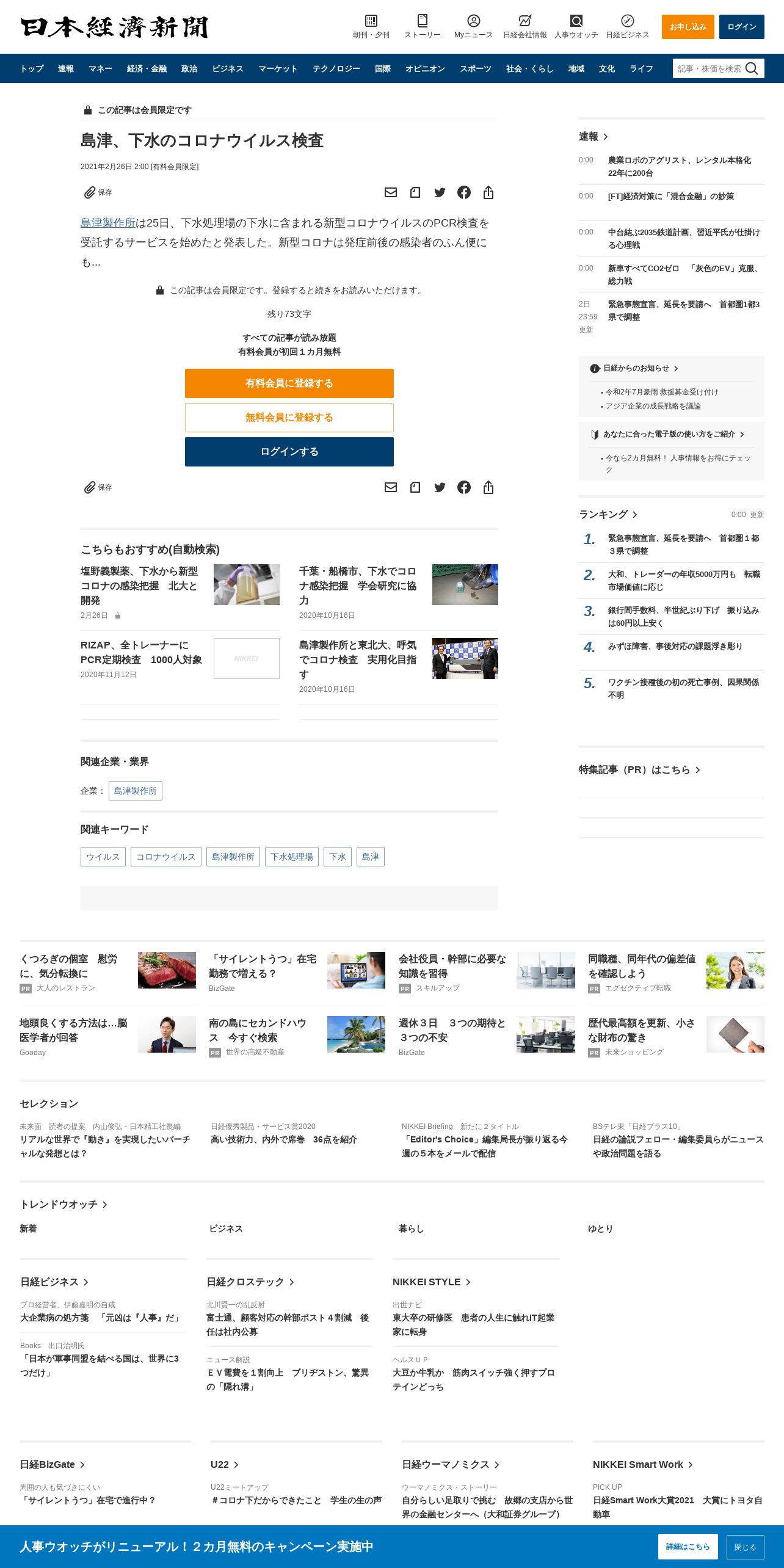Click the 下水処理場 keyword tag
This screenshot has width=784, height=1568.
coord(292,857)
